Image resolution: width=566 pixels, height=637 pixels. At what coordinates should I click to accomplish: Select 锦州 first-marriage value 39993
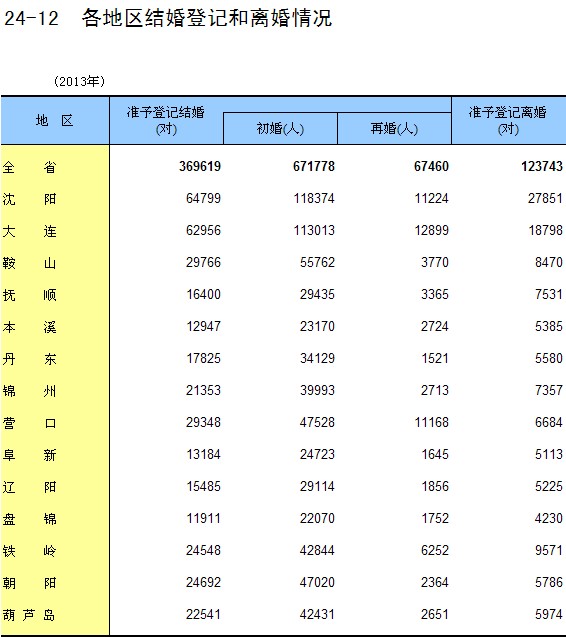pyautogui.click(x=317, y=390)
